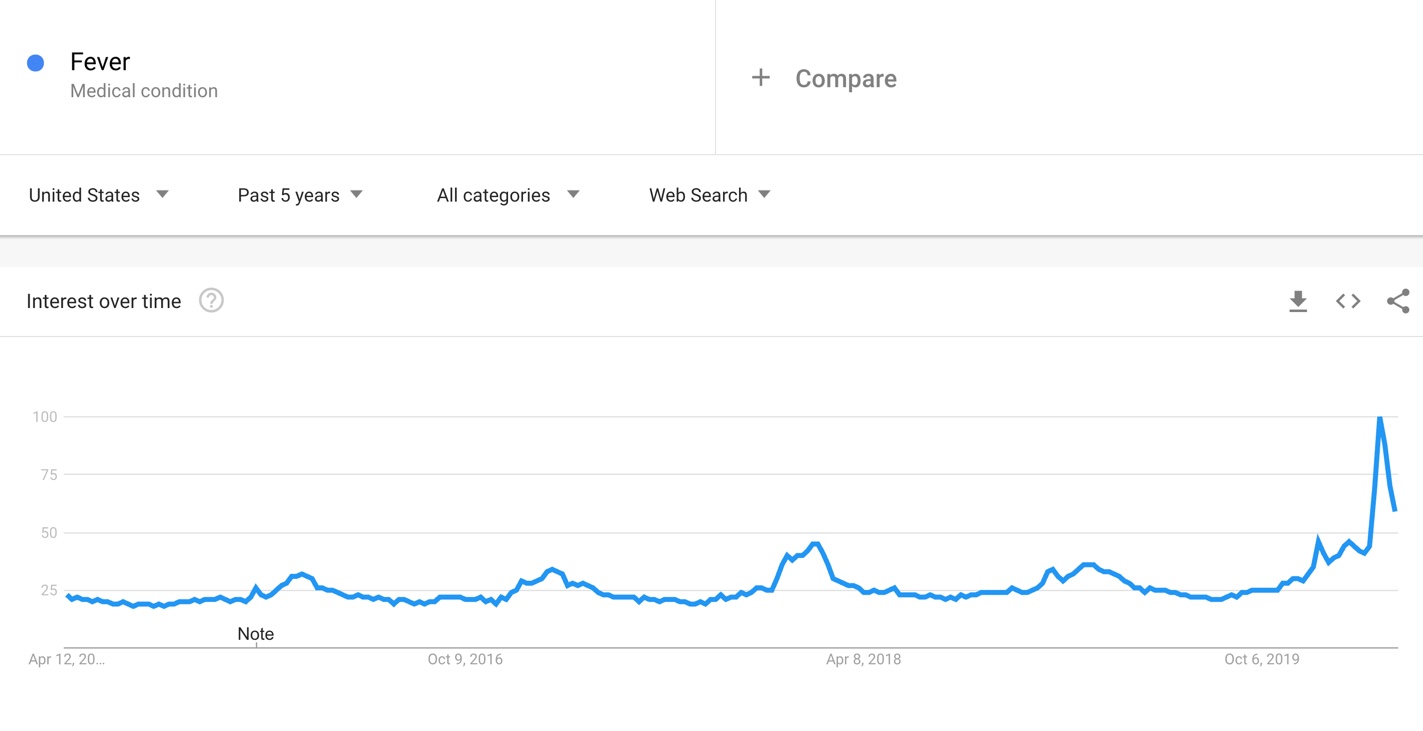This screenshot has height=731, width=1423.
Task: Click the Apr 8, 2018 axis label
Action: pos(864,659)
